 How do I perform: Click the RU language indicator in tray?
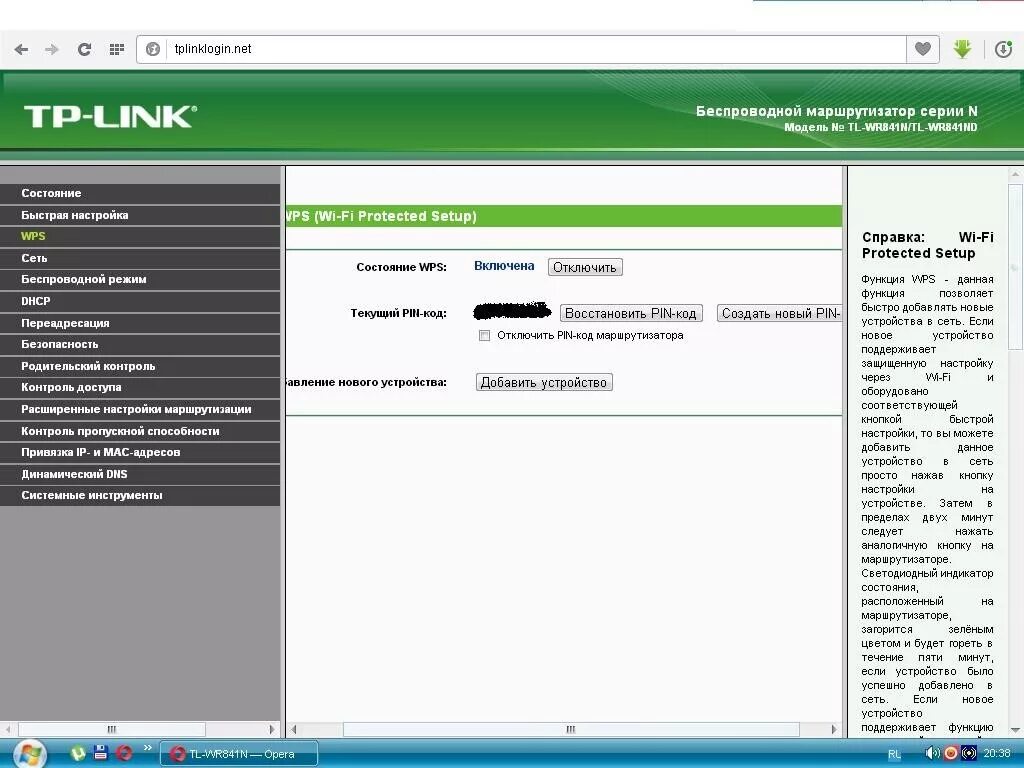click(895, 754)
